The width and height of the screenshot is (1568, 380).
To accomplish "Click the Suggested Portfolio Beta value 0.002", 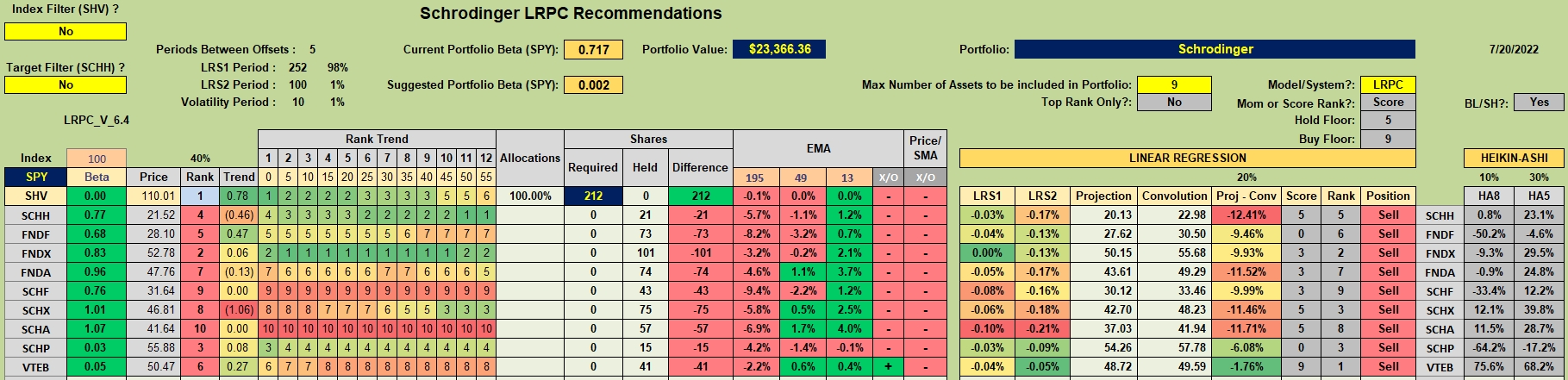I will (593, 84).
